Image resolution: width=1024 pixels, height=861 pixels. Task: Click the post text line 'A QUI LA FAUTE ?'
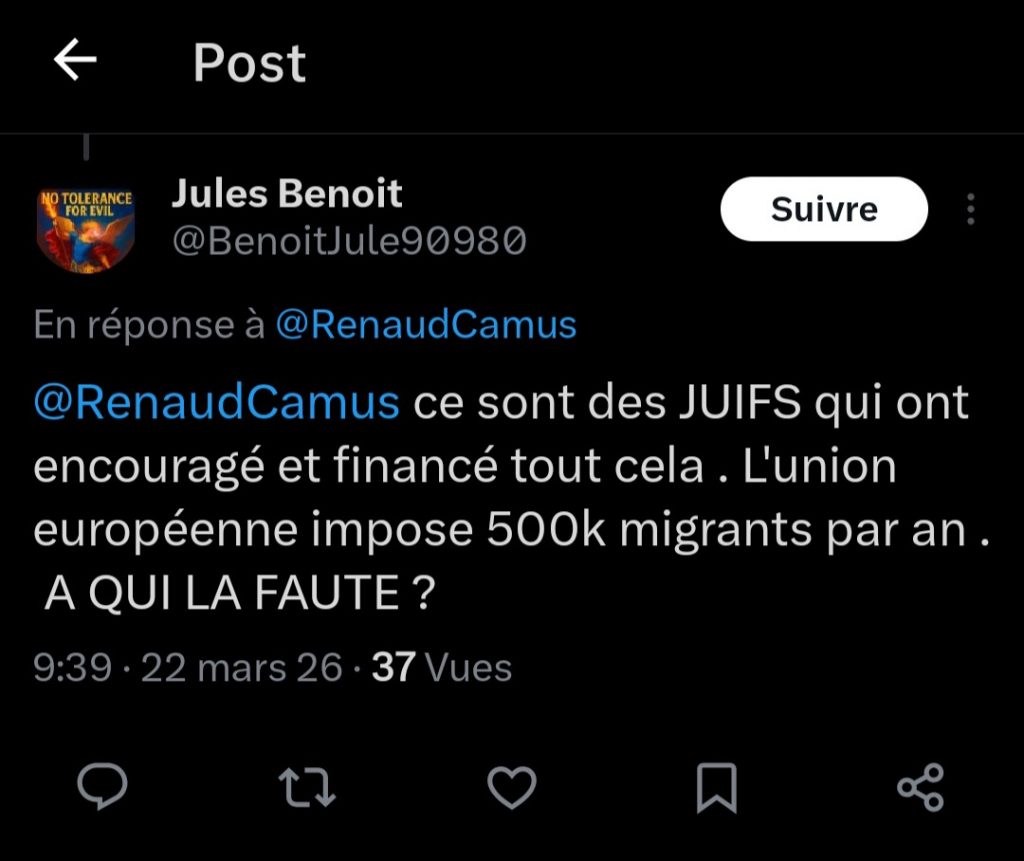(x=240, y=595)
